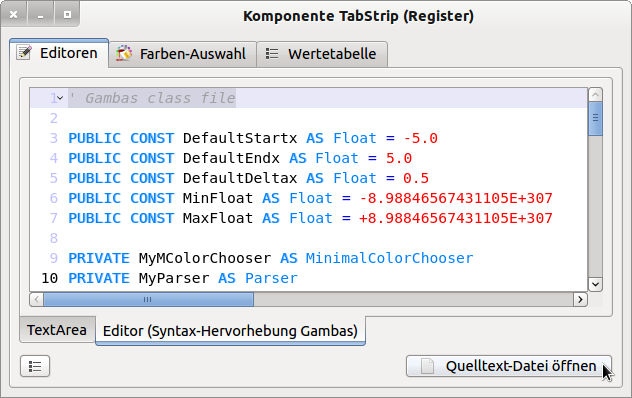Maximize the Komponente TabStrip window
Image resolution: width=632 pixels, height=398 pixels.
[67, 15]
